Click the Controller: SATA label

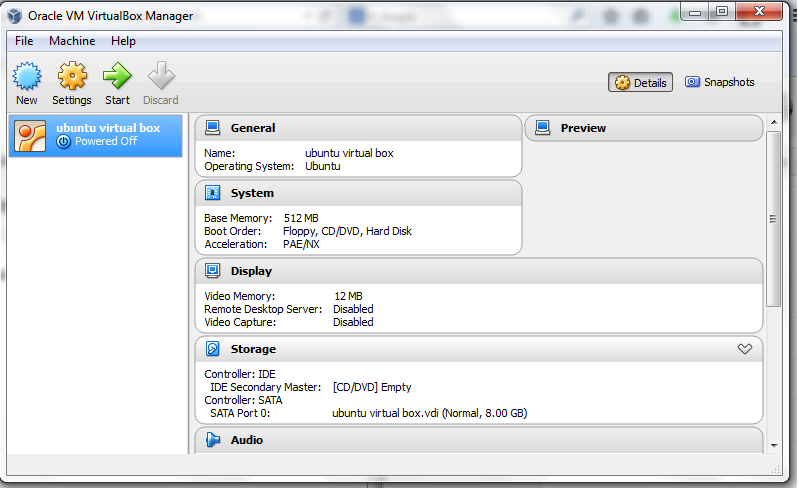pyautogui.click(x=243, y=400)
